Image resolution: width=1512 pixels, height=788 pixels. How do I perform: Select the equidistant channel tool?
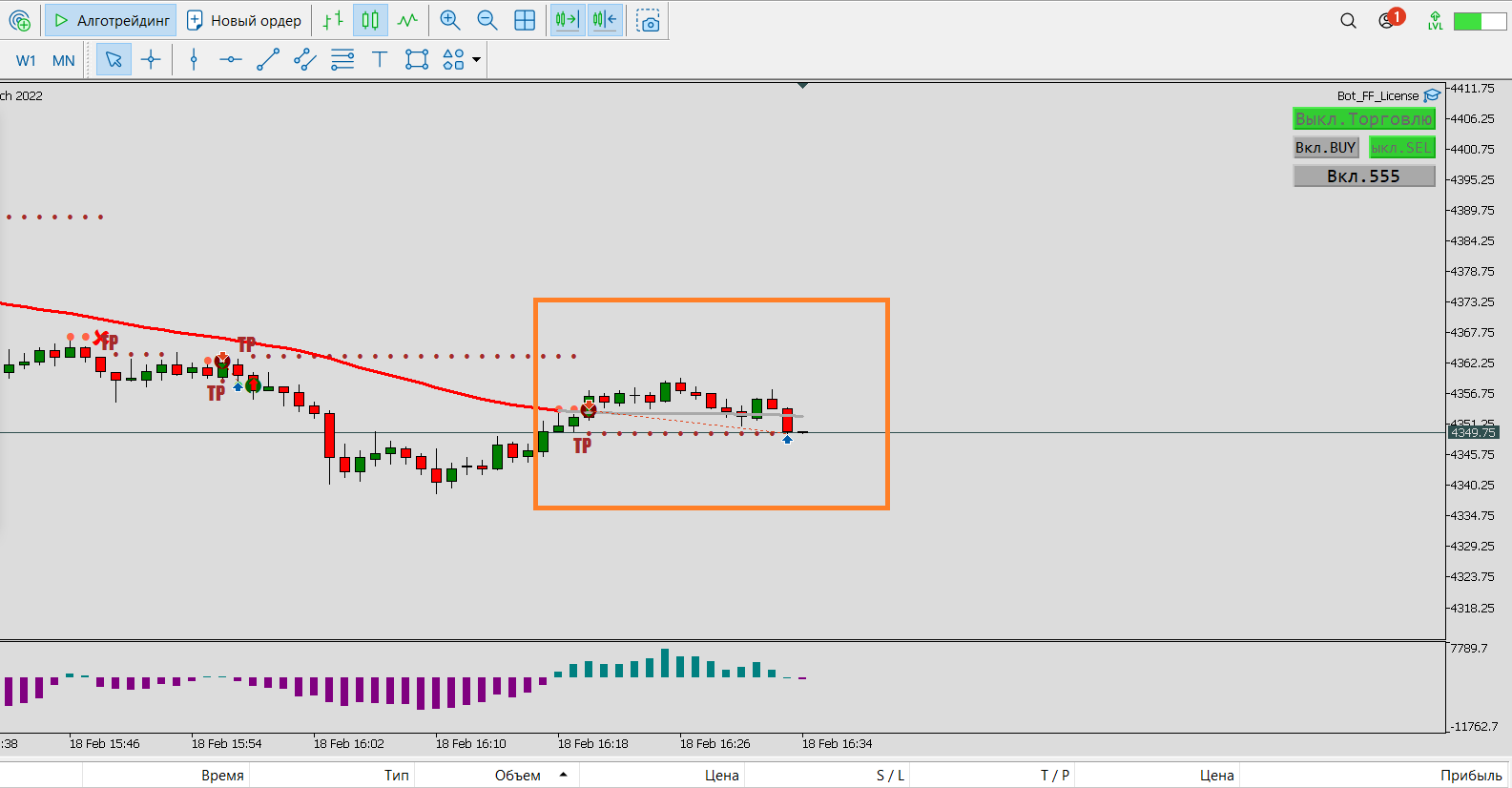305,60
